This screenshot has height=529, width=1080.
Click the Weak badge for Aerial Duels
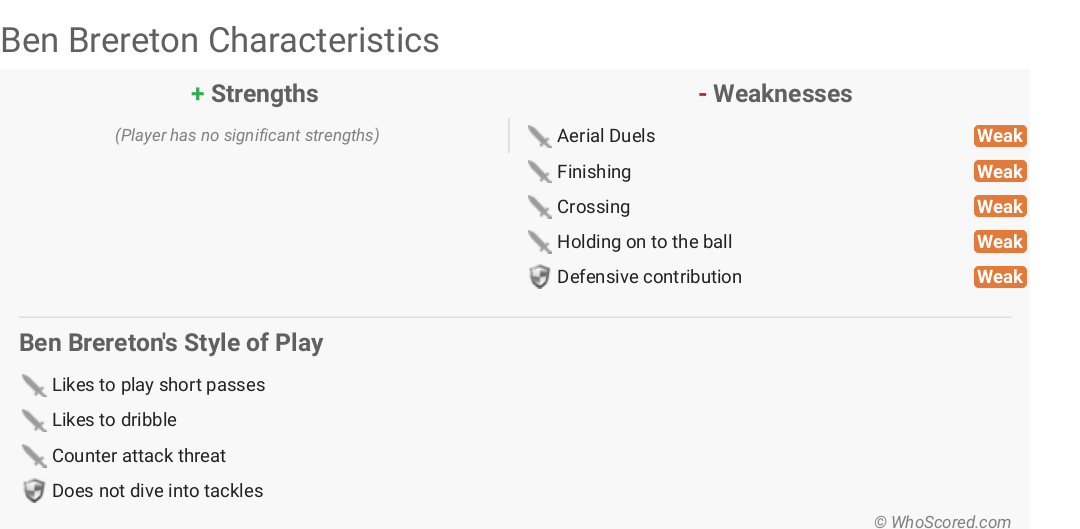point(999,136)
